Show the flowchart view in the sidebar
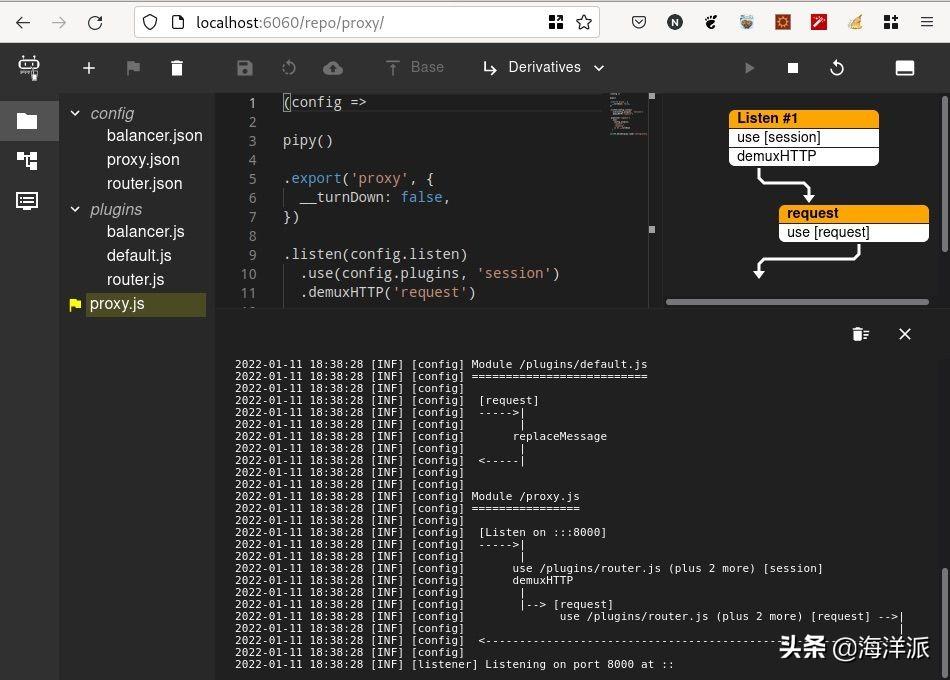 point(27,160)
